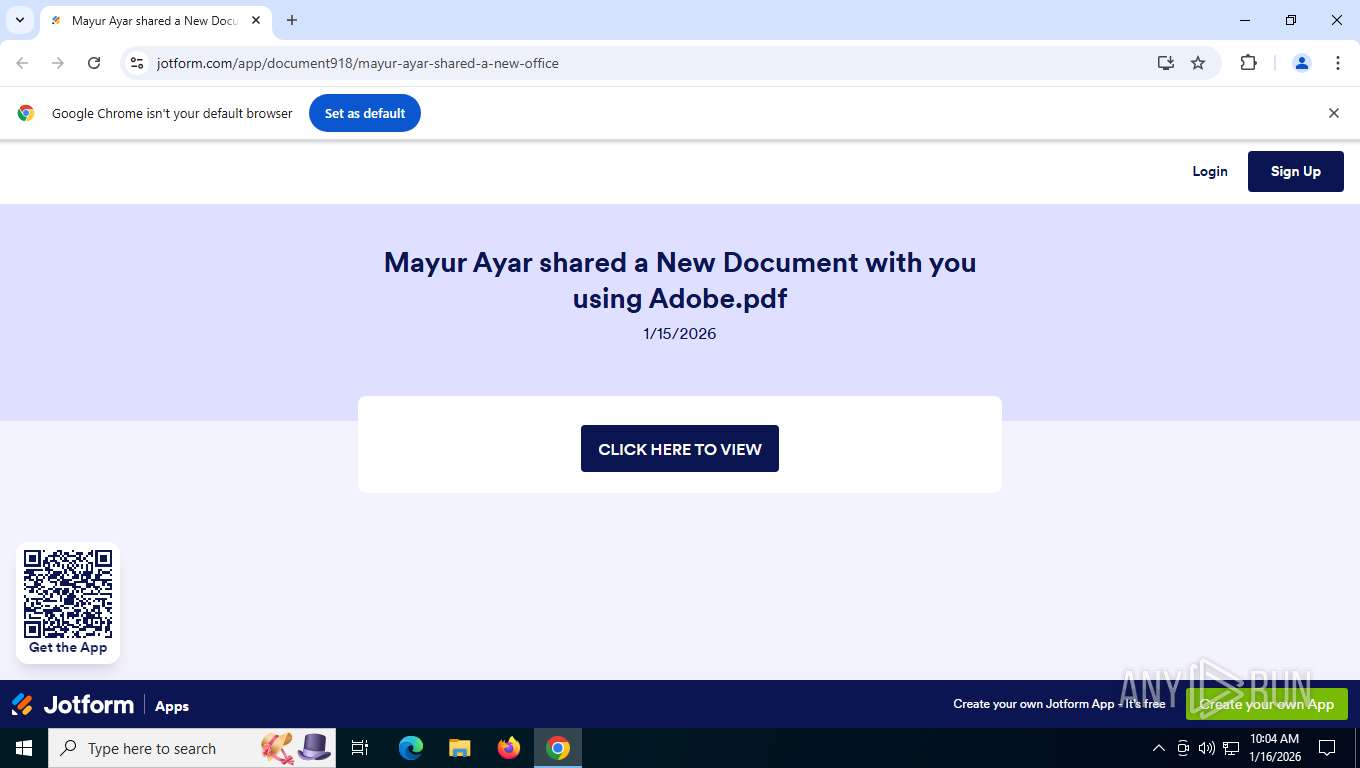Open the Chrome three-dot menu
The image size is (1360, 768).
[1338, 63]
